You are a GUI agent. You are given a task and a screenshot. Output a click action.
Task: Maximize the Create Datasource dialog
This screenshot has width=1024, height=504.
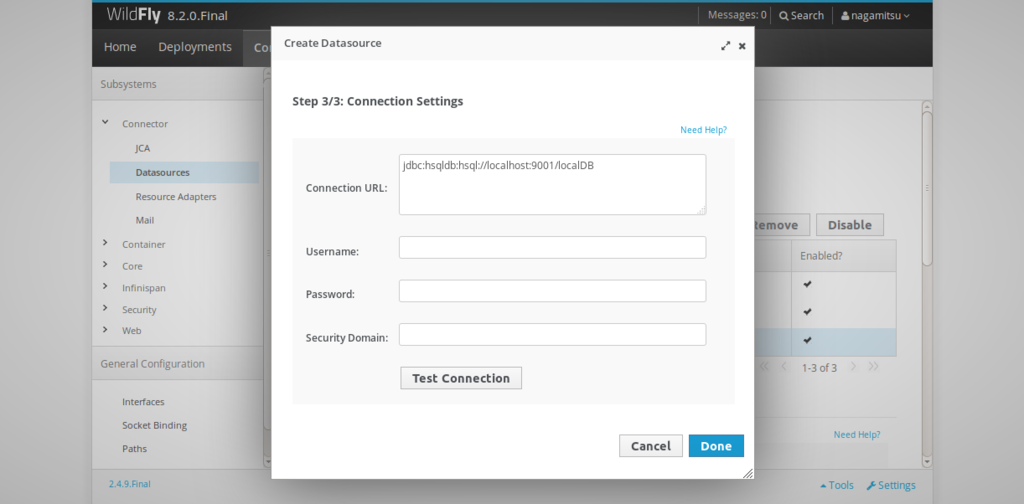point(725,45)
